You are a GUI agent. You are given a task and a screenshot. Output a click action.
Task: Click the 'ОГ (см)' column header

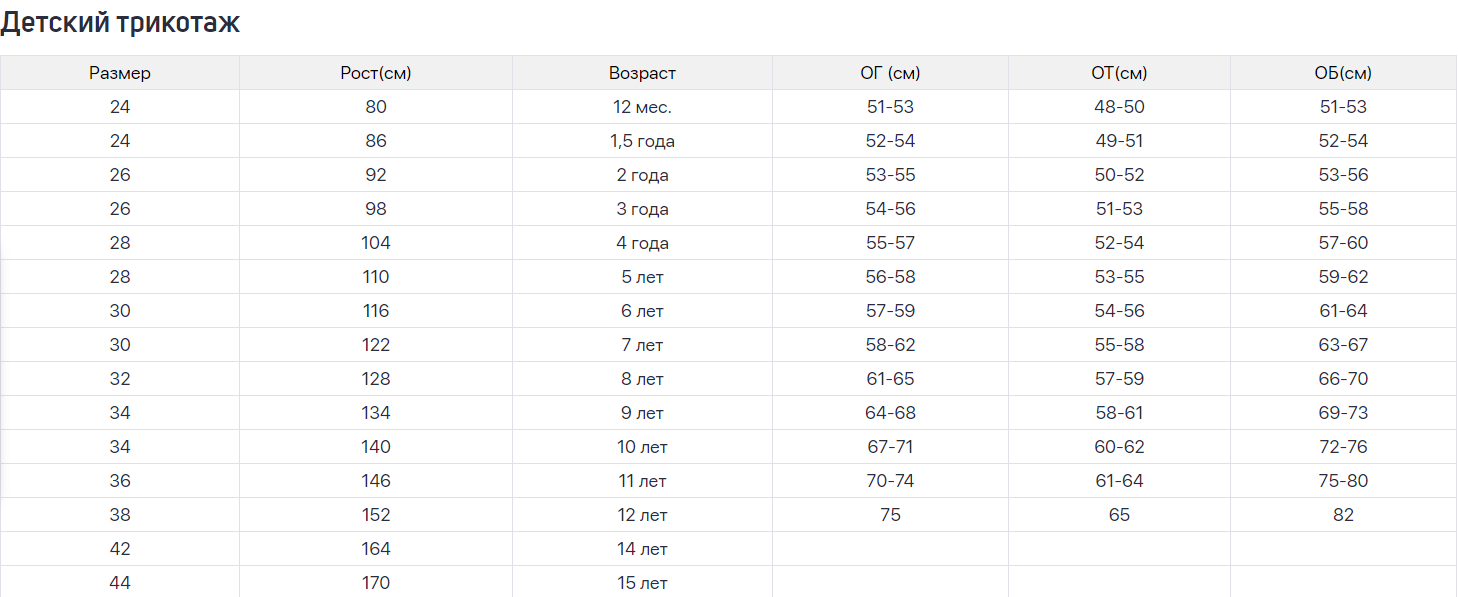(890, 73)
